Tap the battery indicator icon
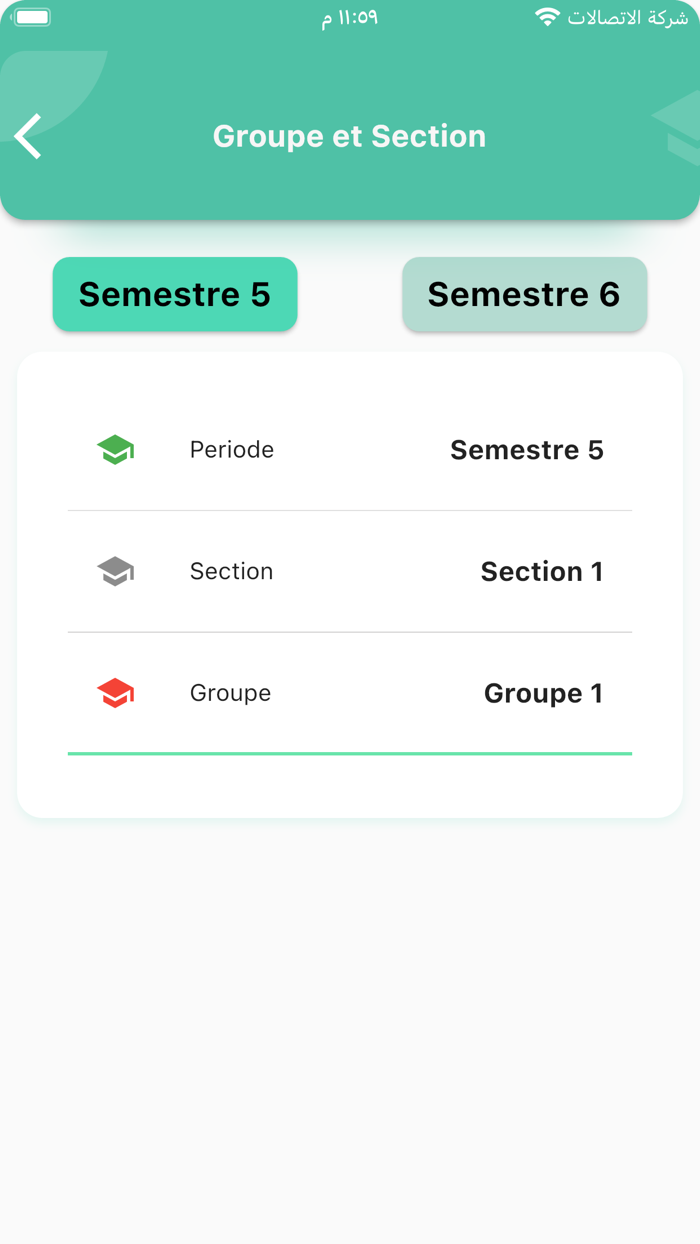The height and width of the screenshot is (1244, 700). [32, 17]
